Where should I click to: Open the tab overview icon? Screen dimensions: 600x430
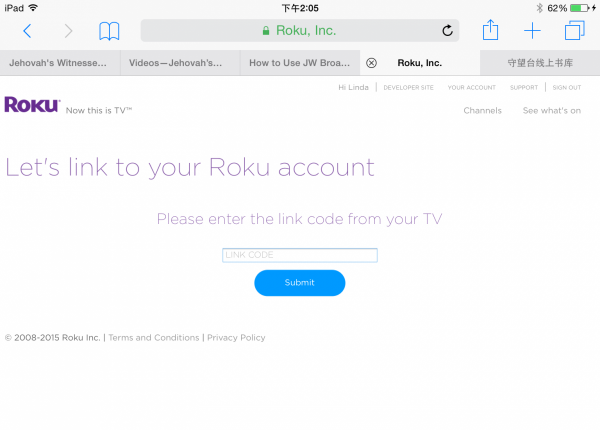[x=574, y=31]
